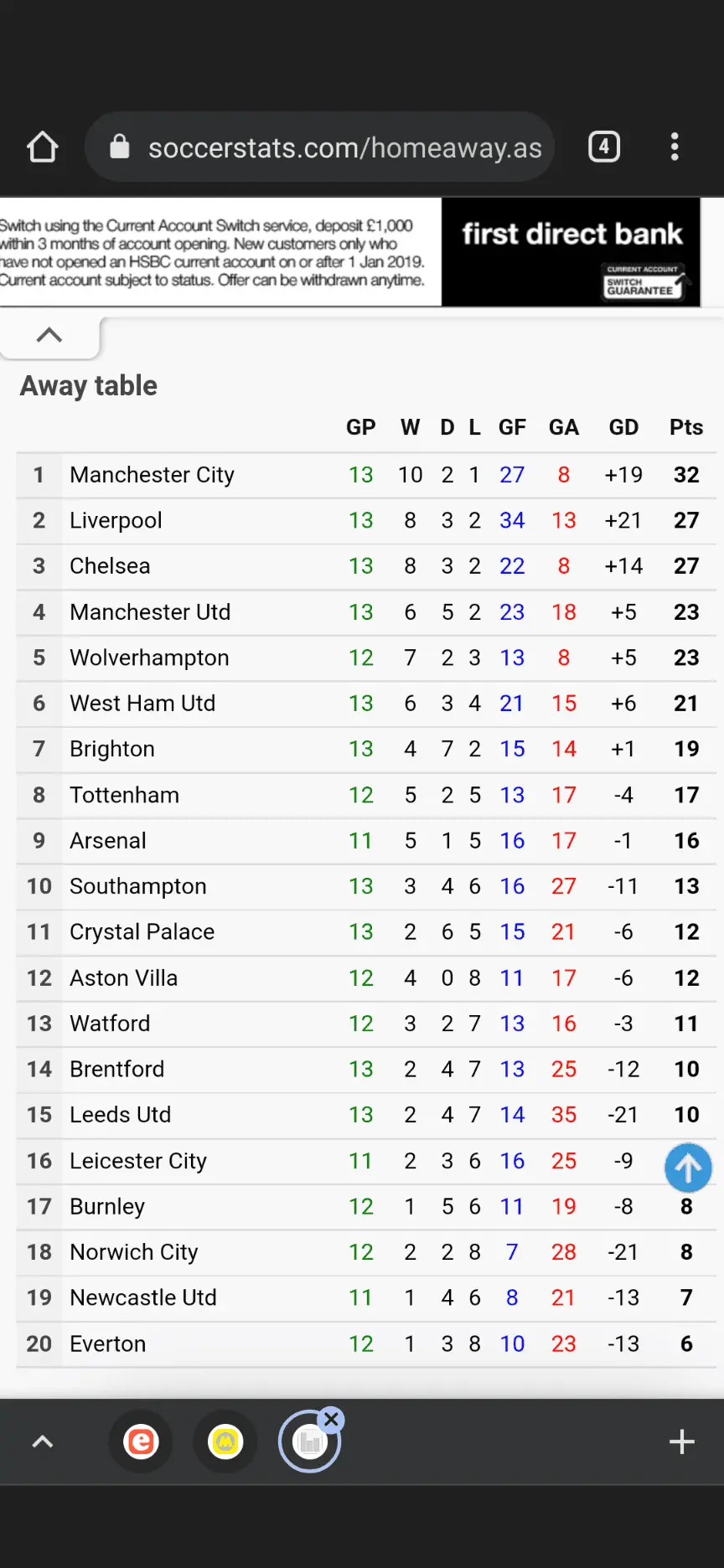Tap the GD column header
Viewport: 724px width, 1568px height.
623,427
